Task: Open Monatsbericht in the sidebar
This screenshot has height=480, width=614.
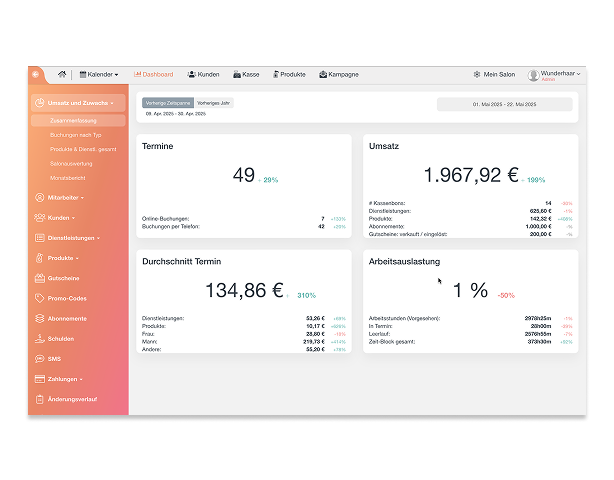Action: tap(67, 178)
